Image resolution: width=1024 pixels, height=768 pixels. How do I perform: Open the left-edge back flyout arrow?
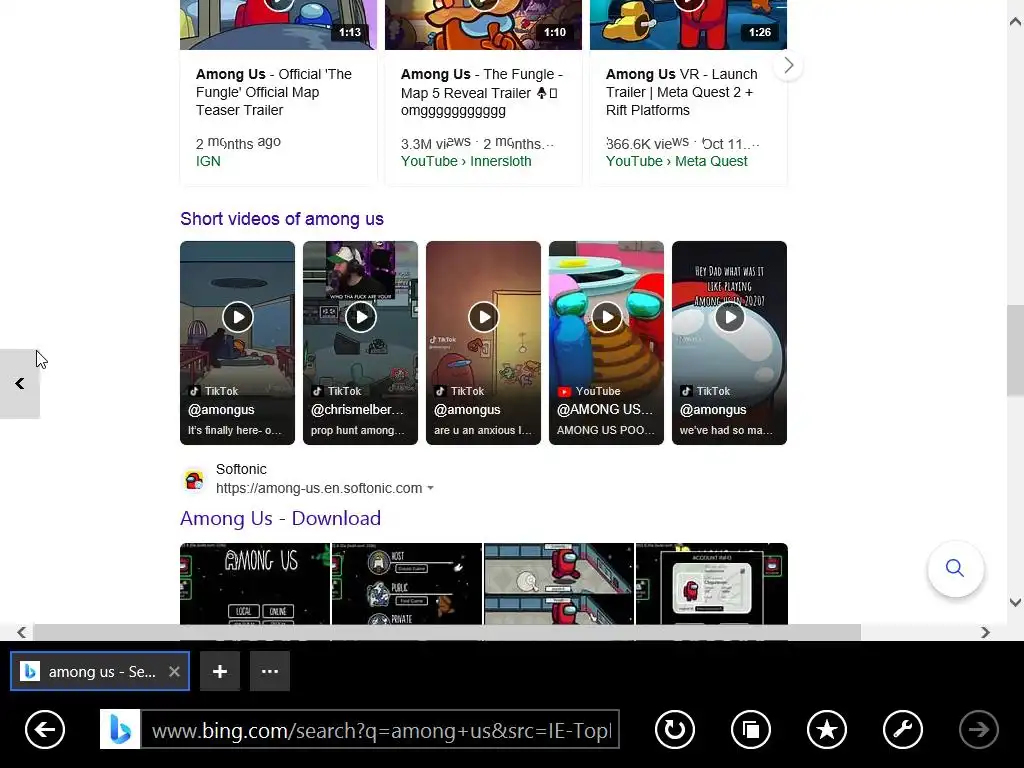tap(20, 384)
